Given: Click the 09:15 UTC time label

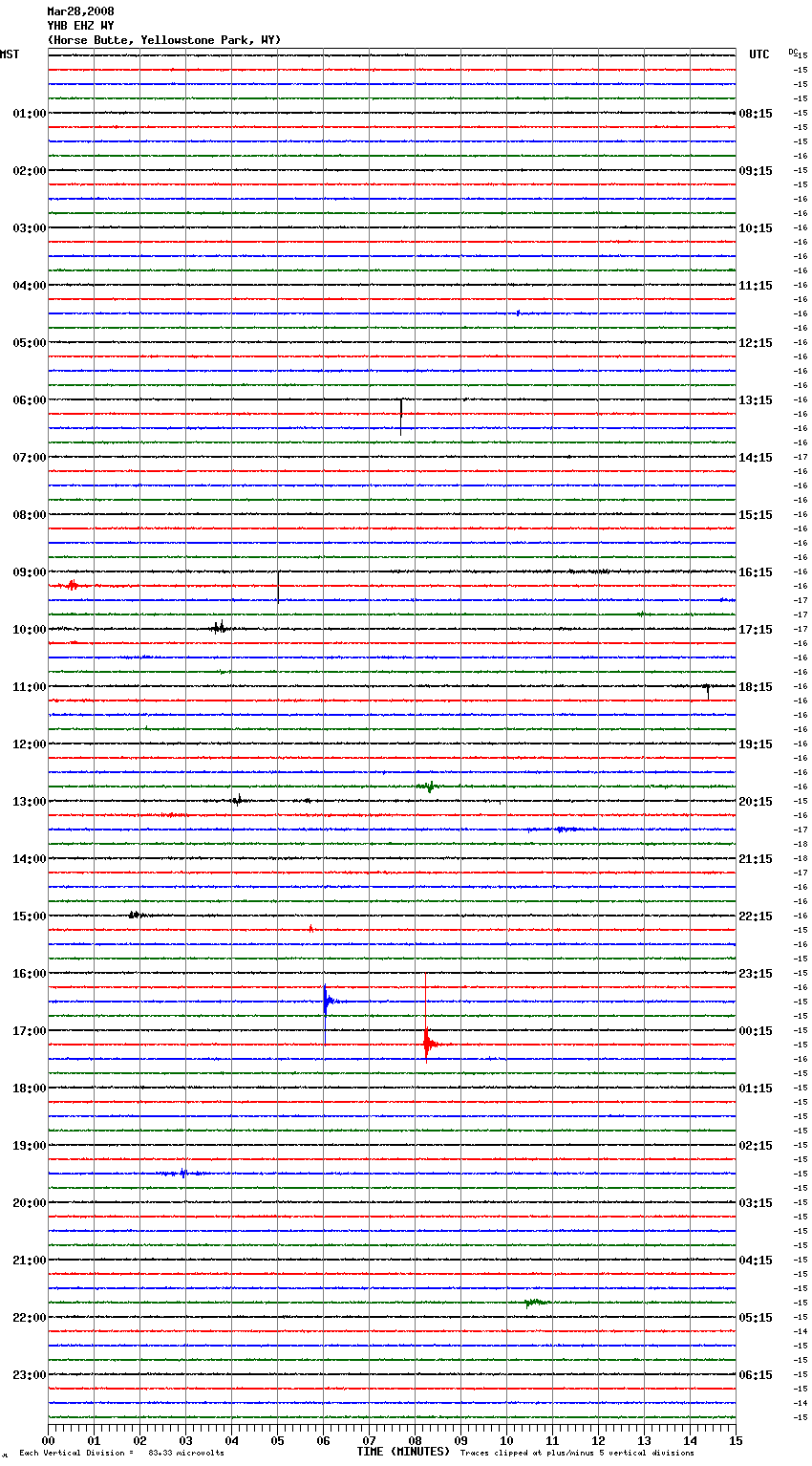Looking at the screenshot, I should [756, 171].
